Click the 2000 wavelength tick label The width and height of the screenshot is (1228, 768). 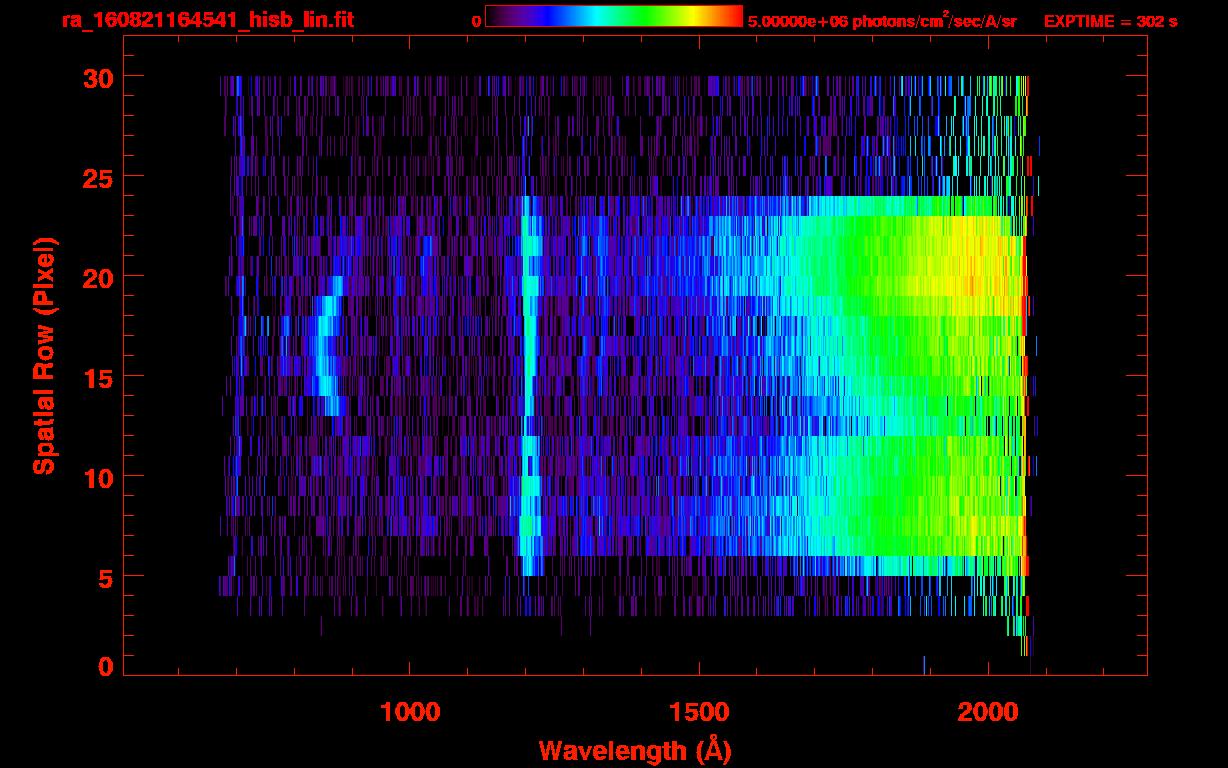click(988, 712)
